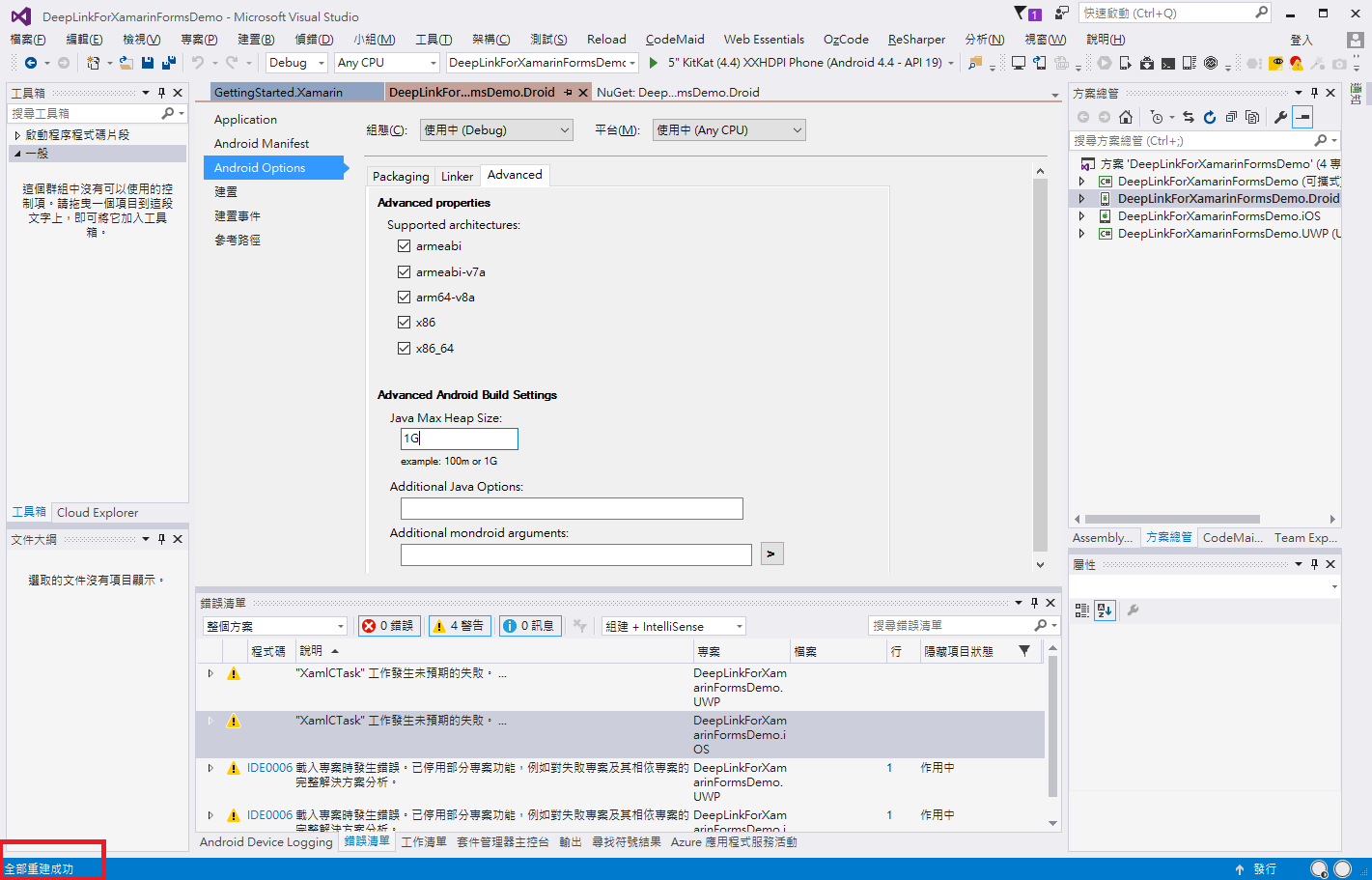Screen dimensions: 1372x880
Task: Save the current file with Save icon
Action: [x=148, y=63]
